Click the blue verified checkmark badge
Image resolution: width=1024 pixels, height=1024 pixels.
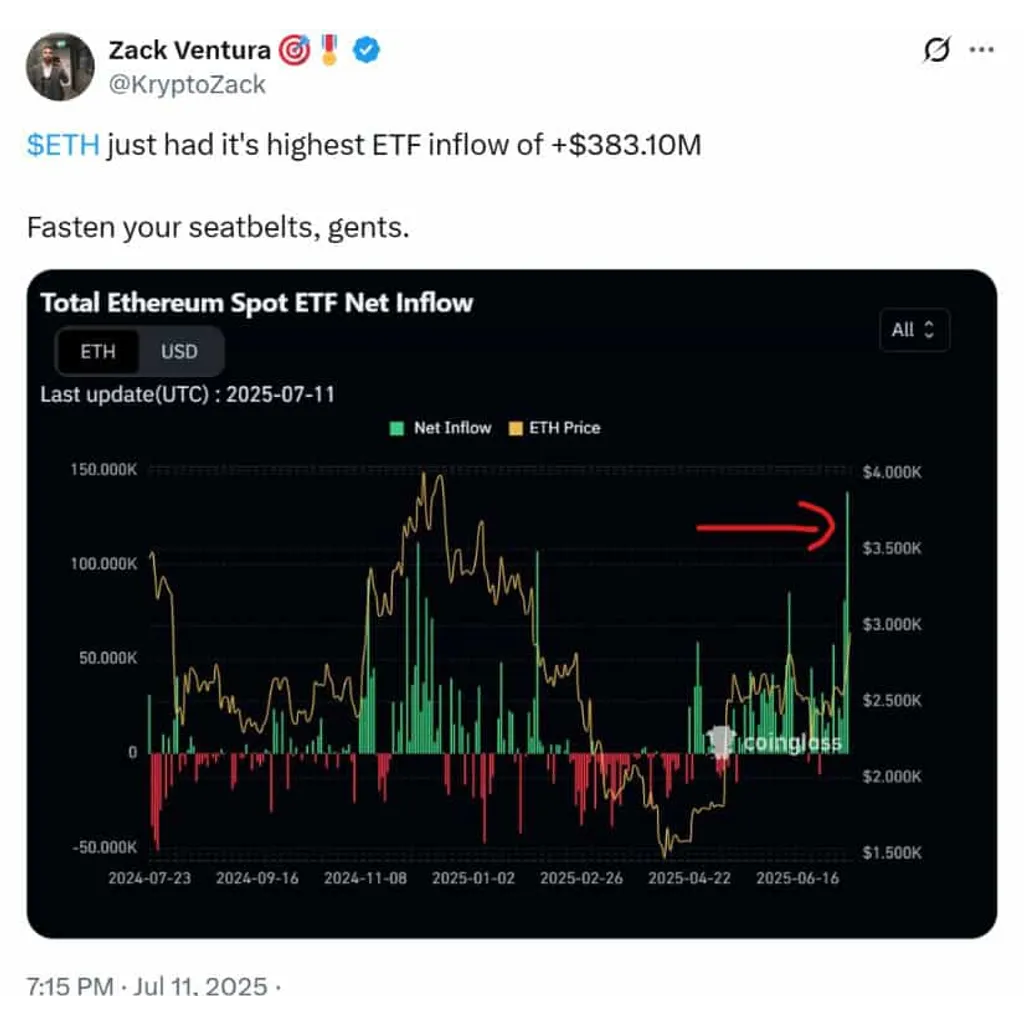366,50
